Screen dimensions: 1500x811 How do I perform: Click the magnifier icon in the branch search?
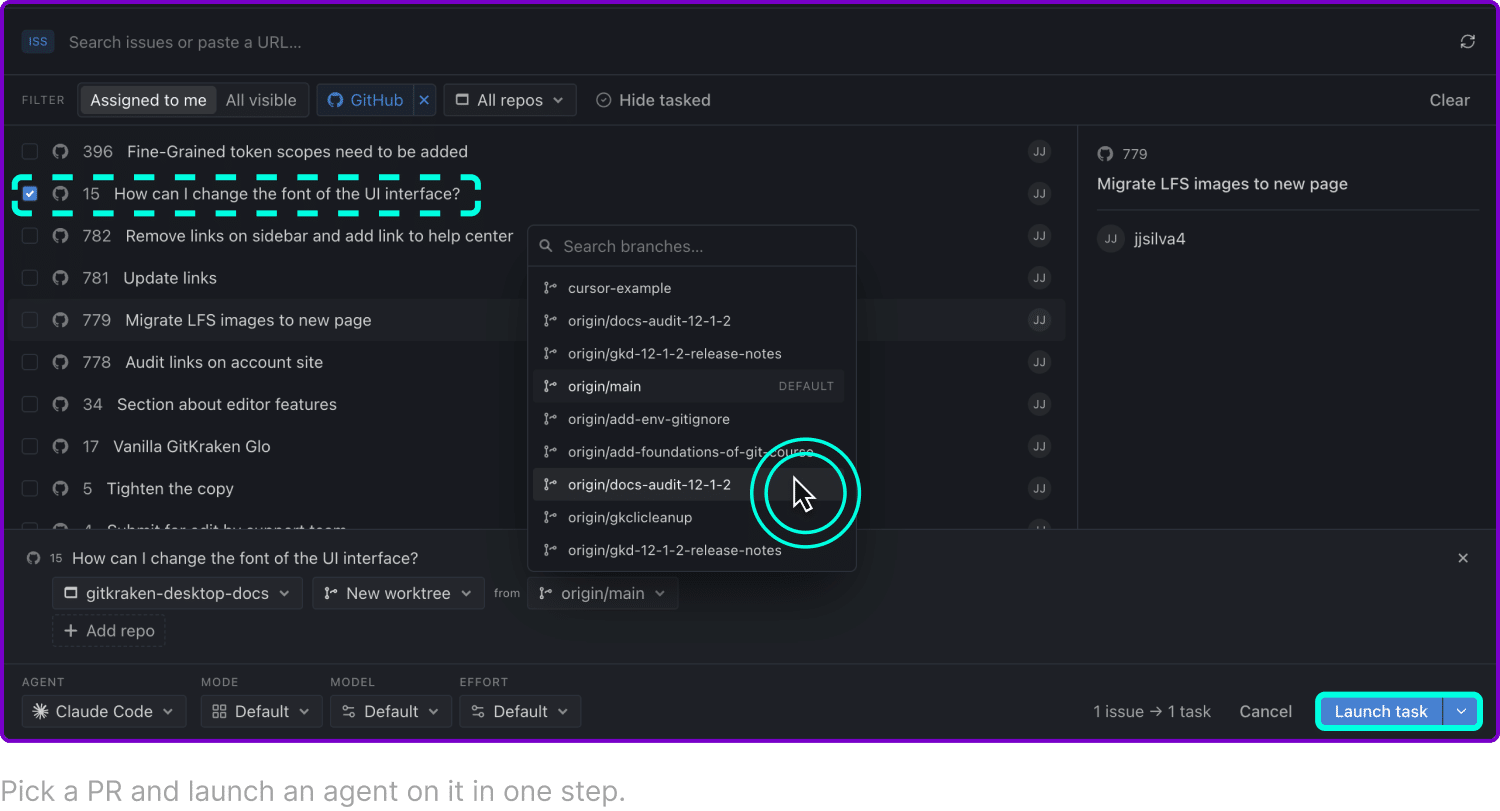[x=546, y=246]
